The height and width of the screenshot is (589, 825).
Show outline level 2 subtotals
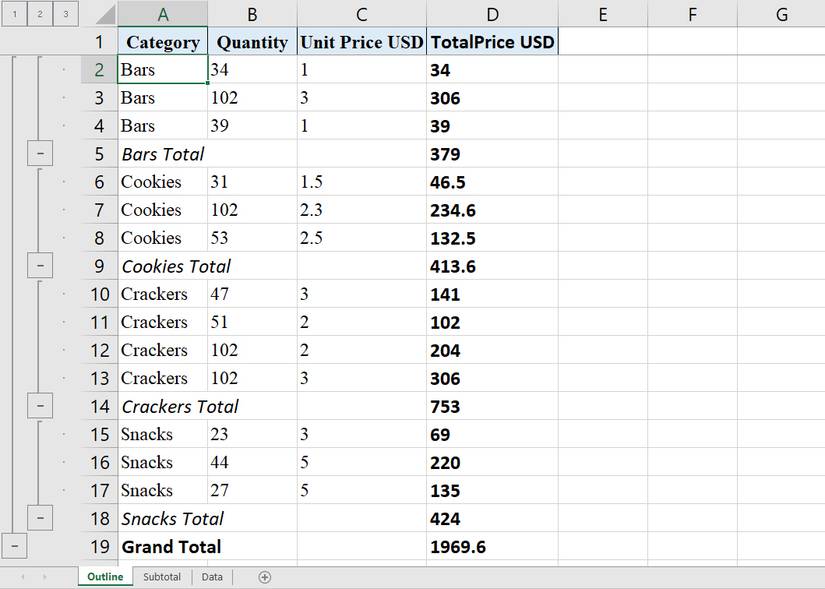click(40, 14)
